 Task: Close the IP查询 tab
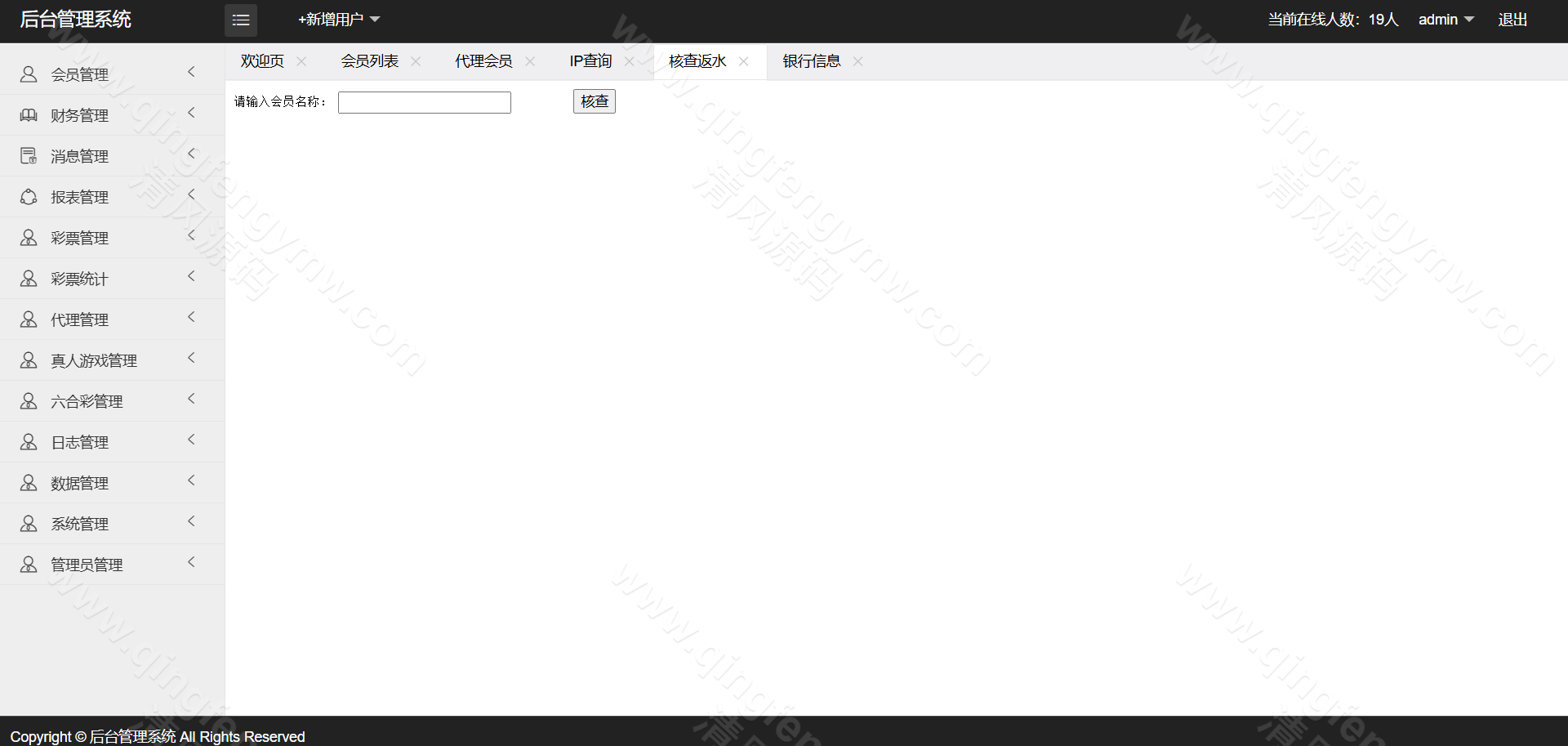click(629, 61)
